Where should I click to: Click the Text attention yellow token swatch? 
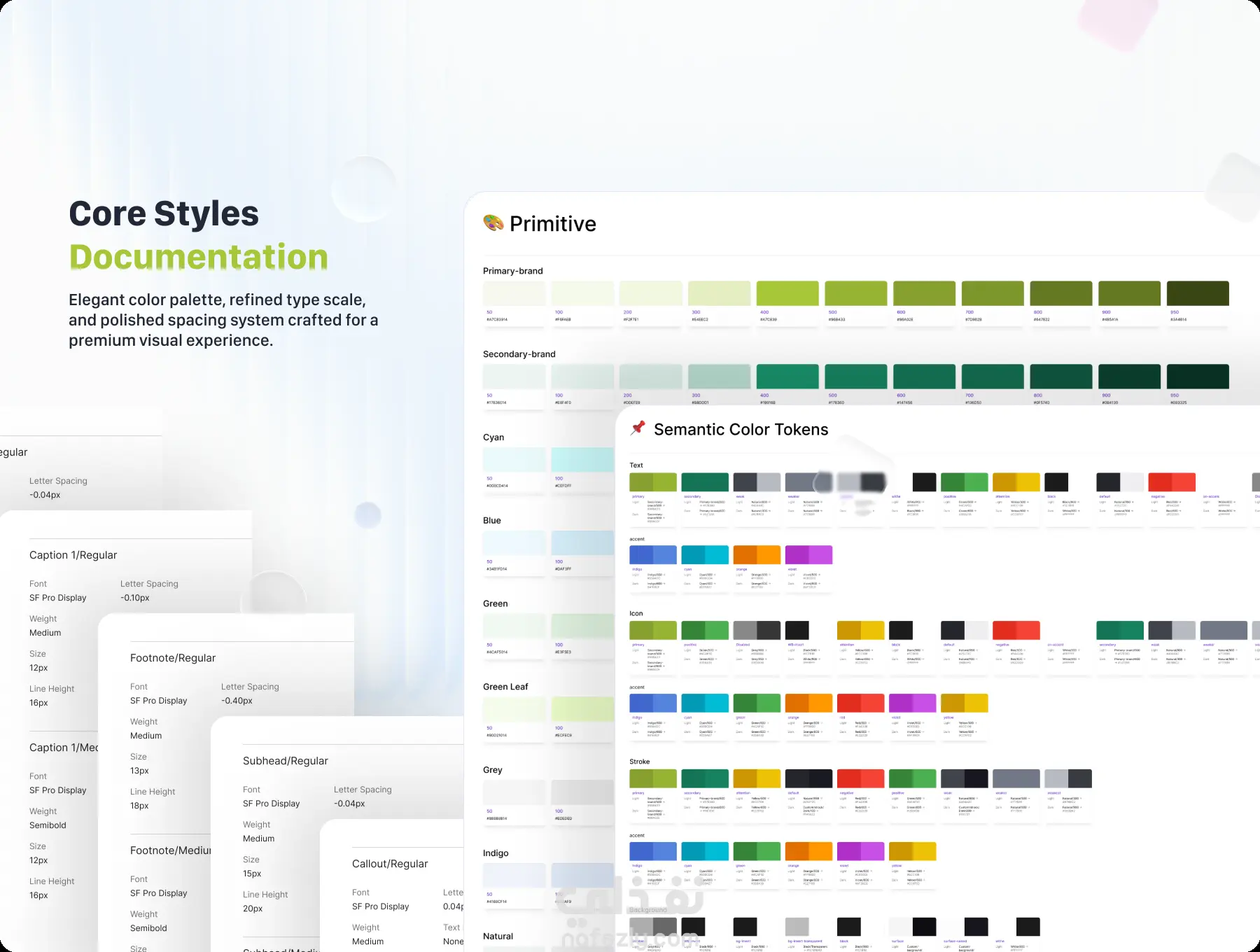[1016, 482]
